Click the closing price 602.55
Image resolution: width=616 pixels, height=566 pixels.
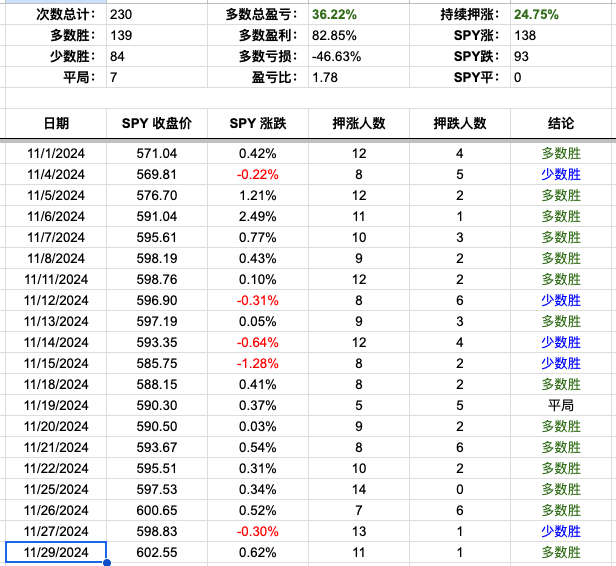pos(157,553)
